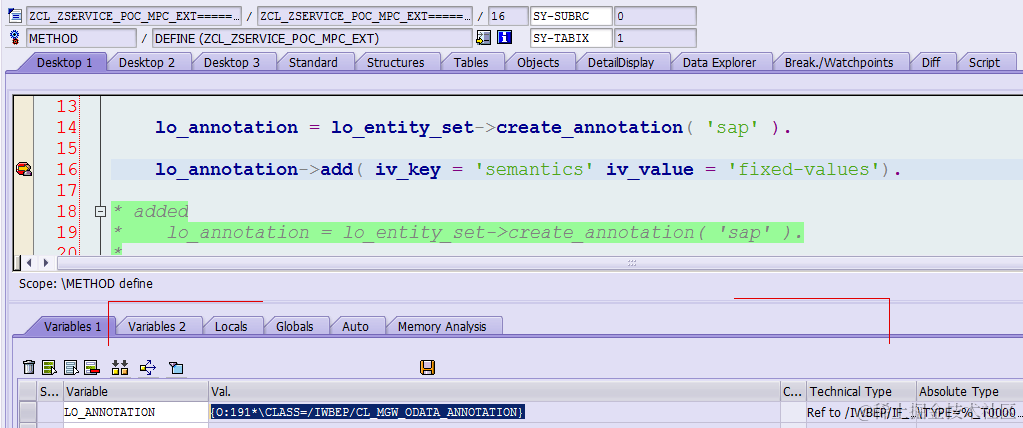This screenshot has width=1023, height=428.
Task: Click the DEFINE (ZCL_ZSERVICE_POC_MPC_EXT) field
Action: pos(312,38)
